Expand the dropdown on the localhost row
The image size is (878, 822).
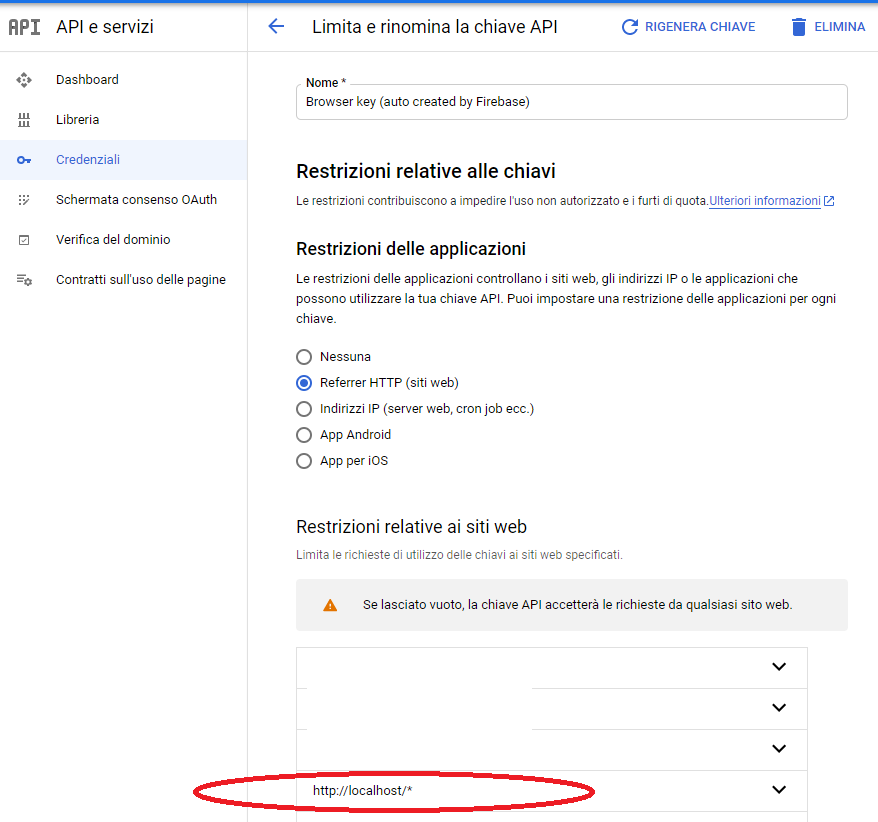(779, 789)
